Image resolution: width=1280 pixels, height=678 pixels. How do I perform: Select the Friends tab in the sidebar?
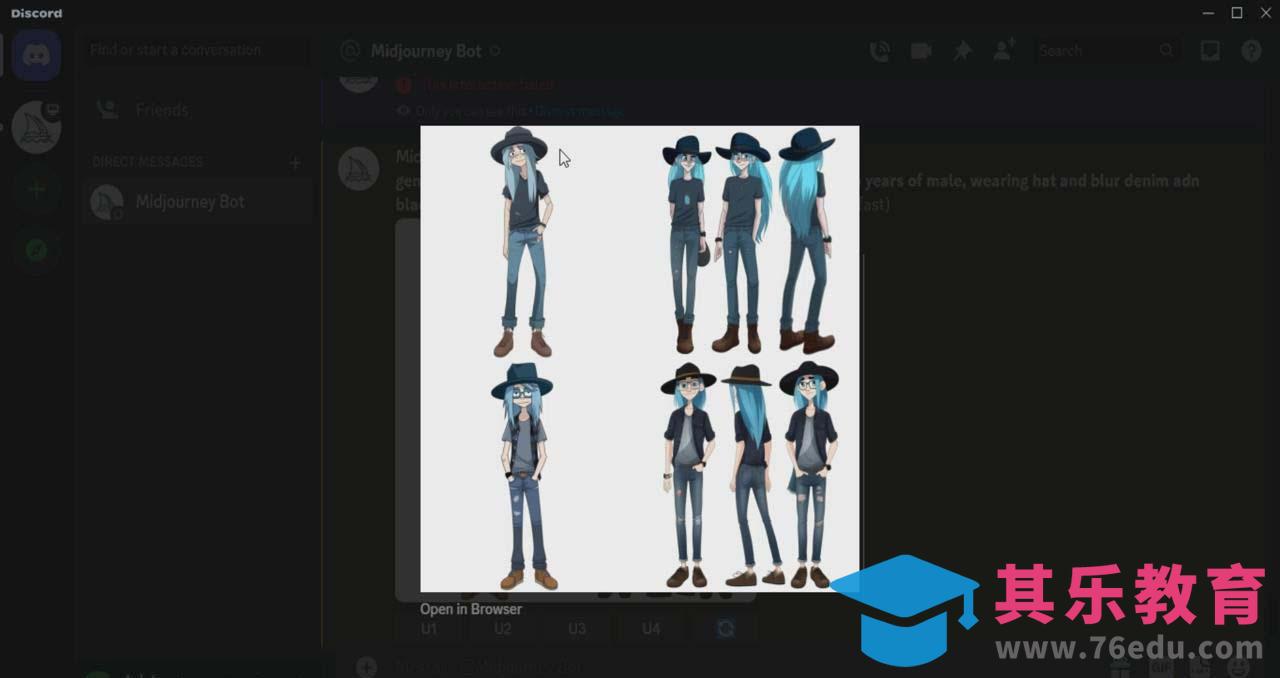coord(162,110)
